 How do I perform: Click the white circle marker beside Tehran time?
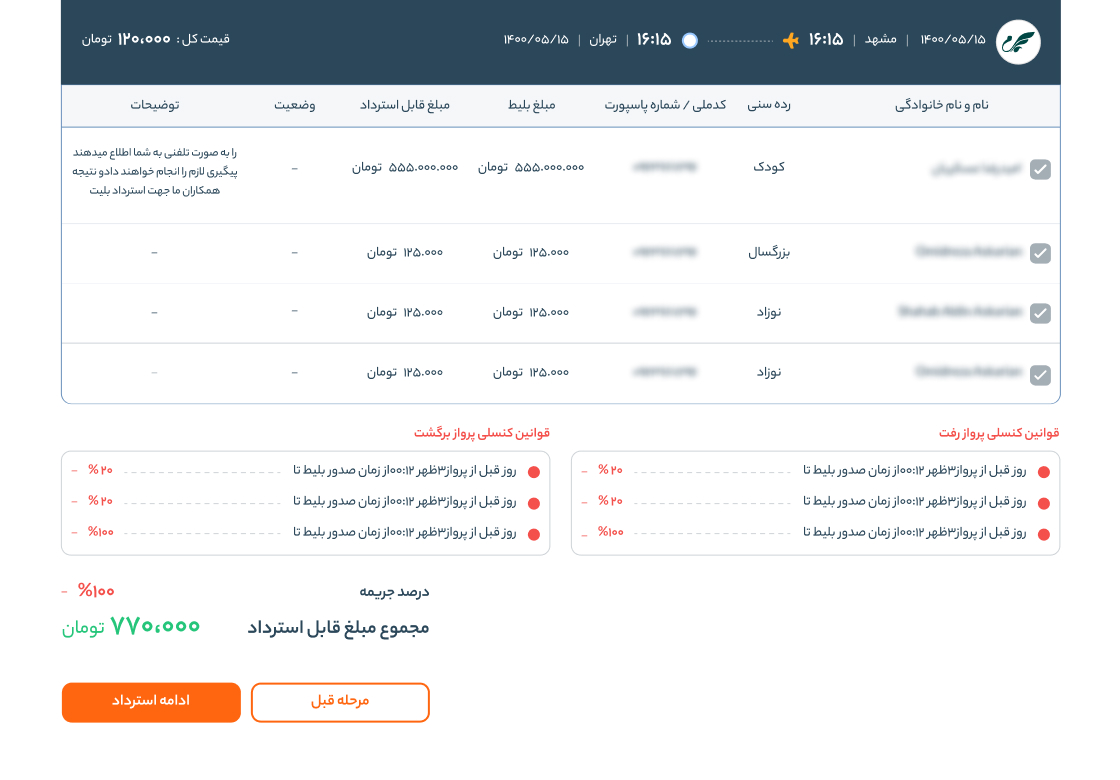tap(689, 40)
